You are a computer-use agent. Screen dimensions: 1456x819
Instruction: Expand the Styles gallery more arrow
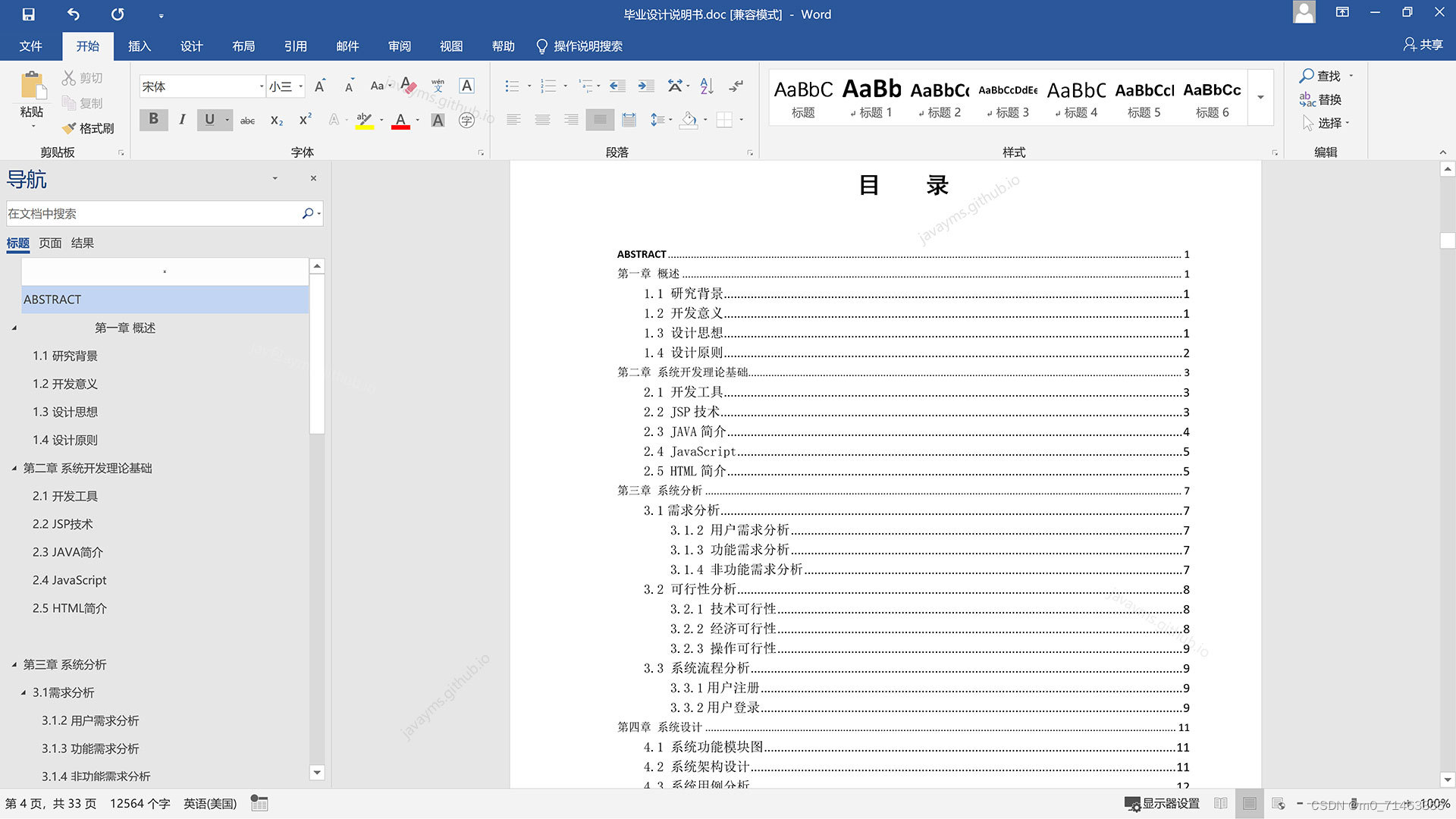pos(1260,97)
